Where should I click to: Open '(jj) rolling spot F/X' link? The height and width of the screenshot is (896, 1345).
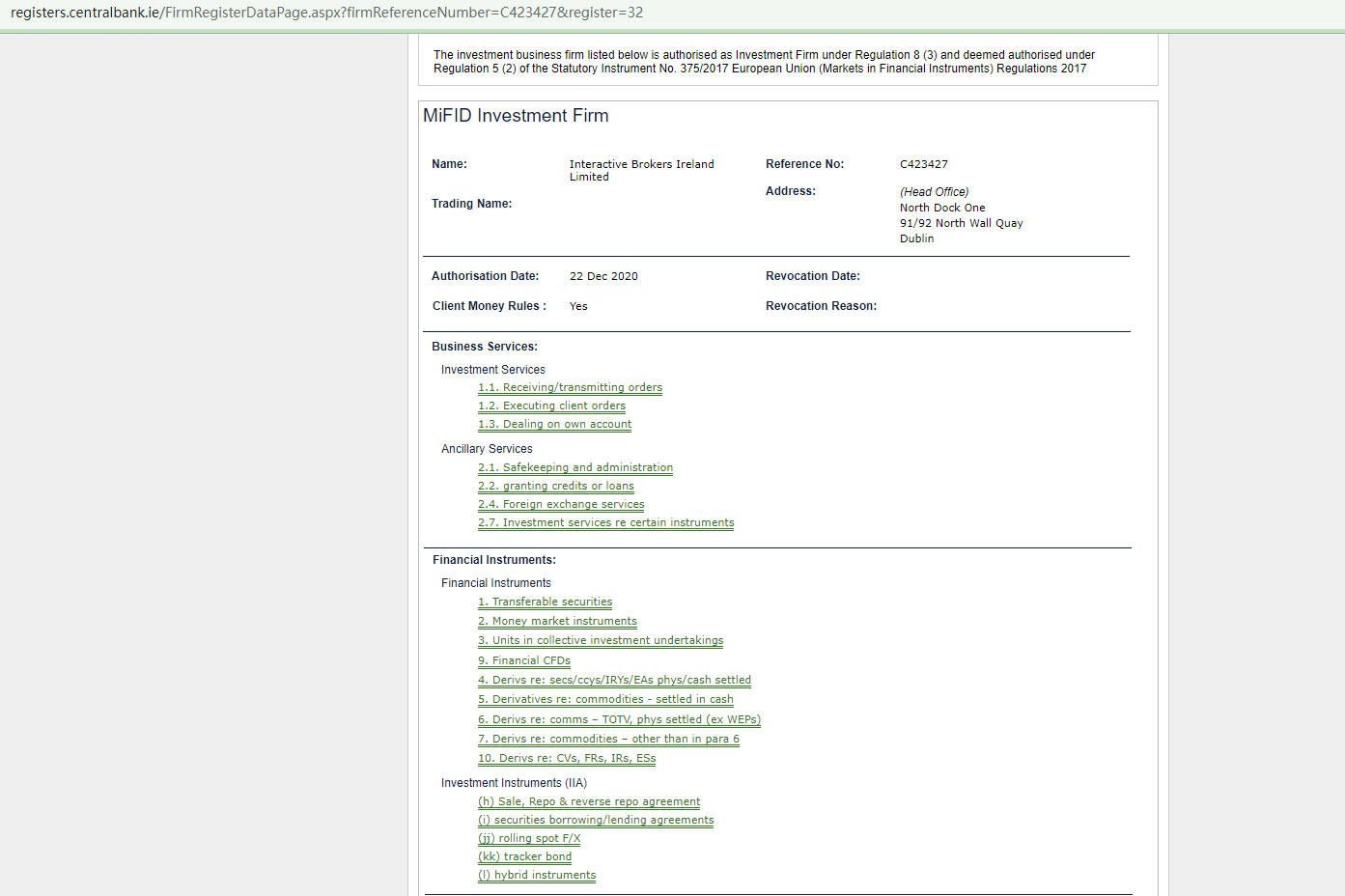(529, 838)
